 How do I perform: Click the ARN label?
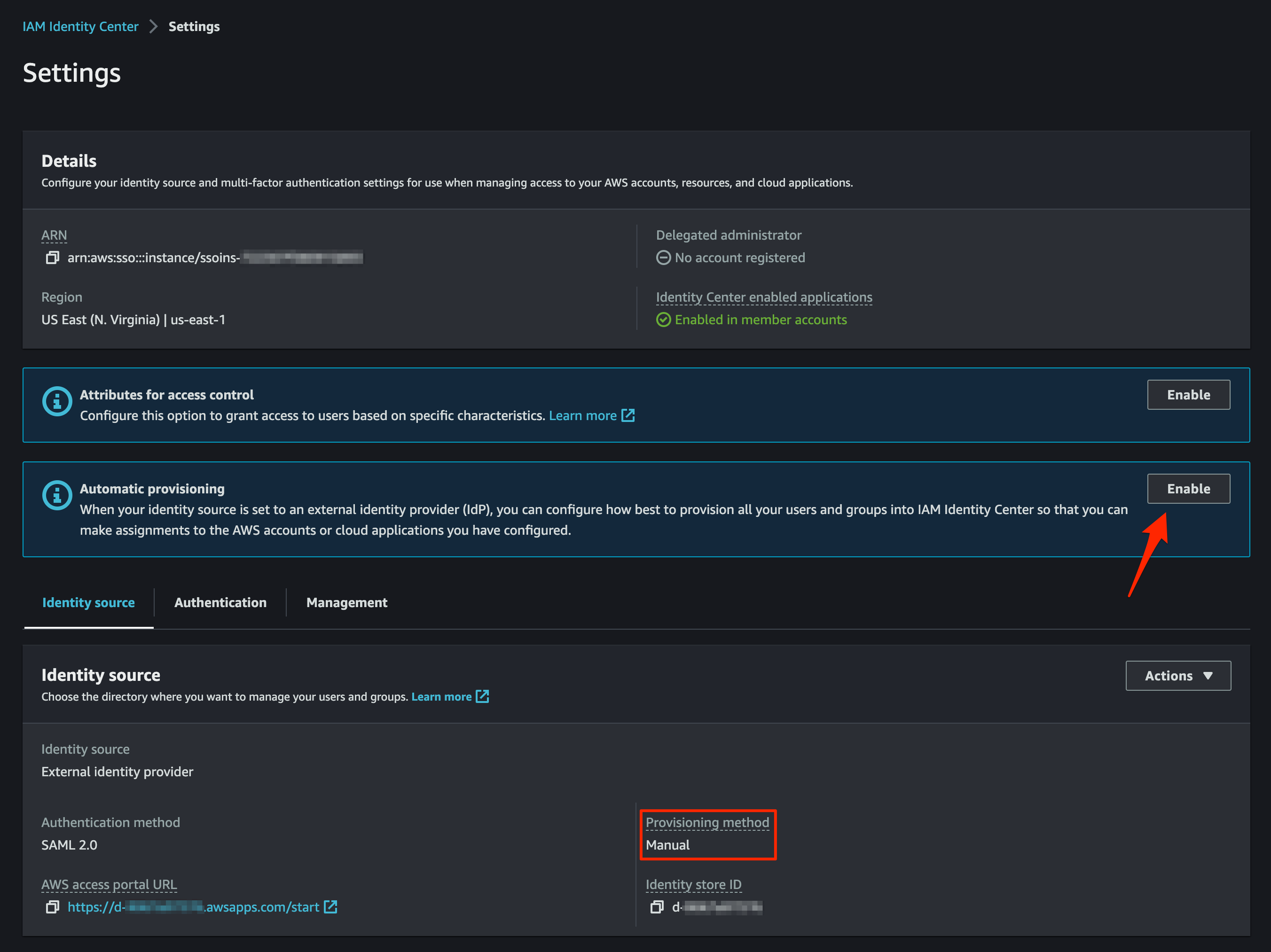[x=54, y=235]
